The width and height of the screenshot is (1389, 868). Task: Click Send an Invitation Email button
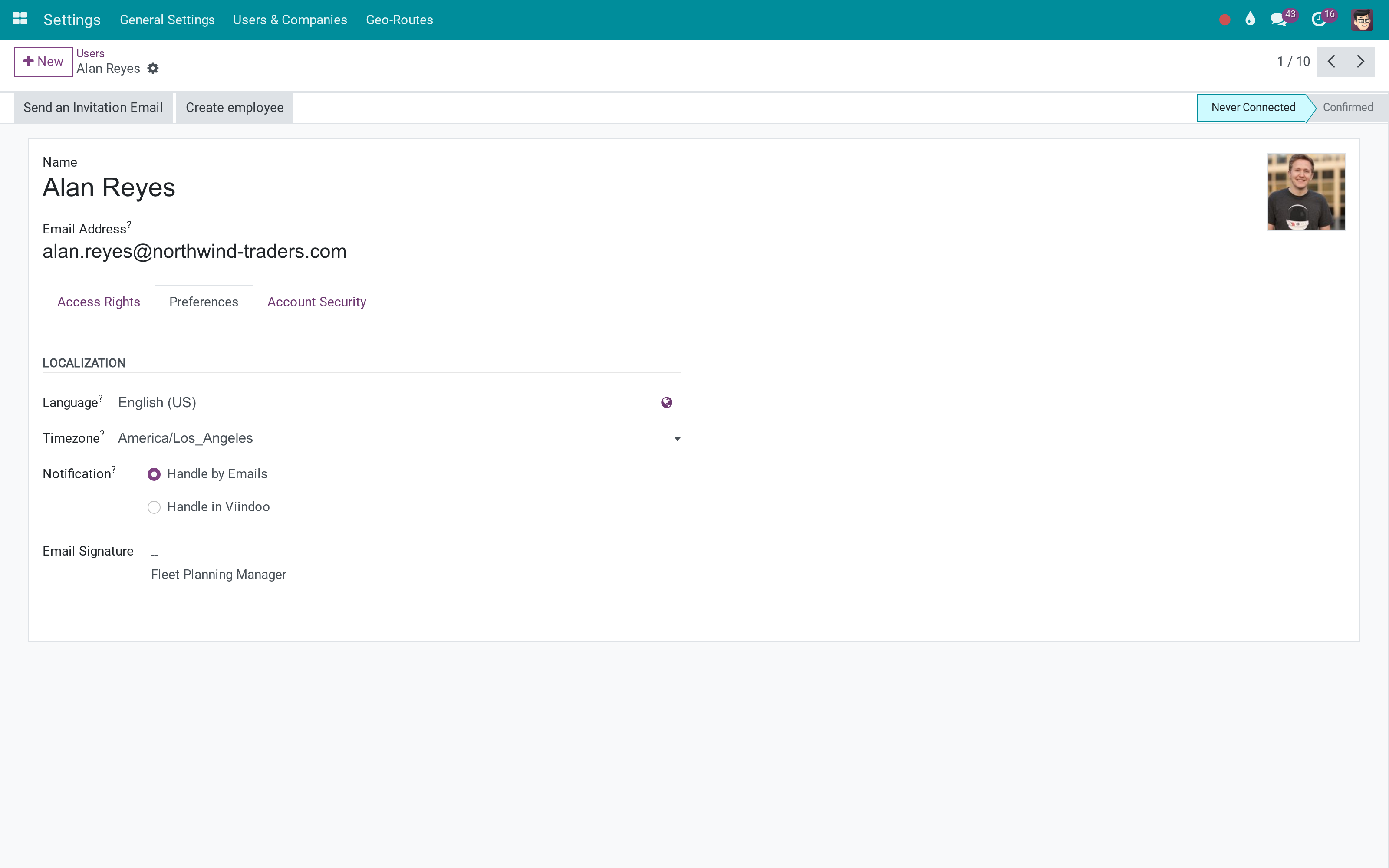(x=93, y=107)
